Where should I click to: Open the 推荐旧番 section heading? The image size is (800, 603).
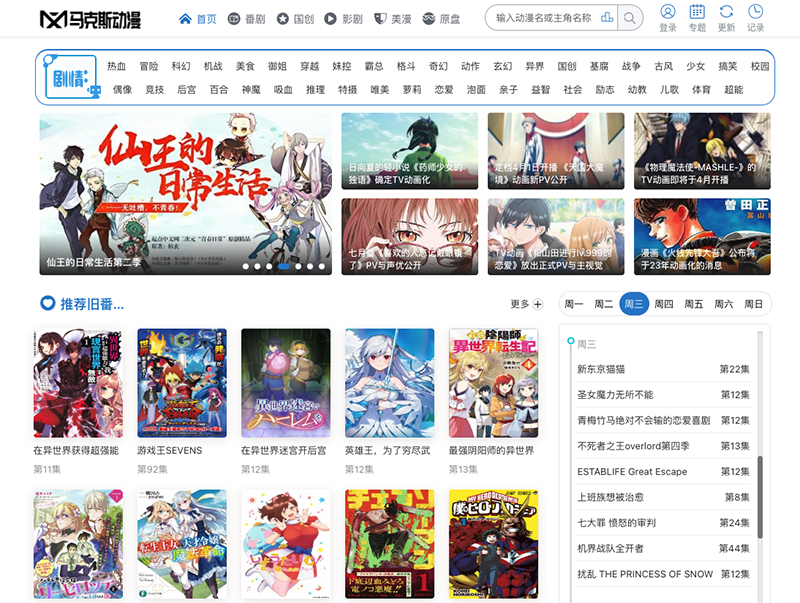pos(92,305)
